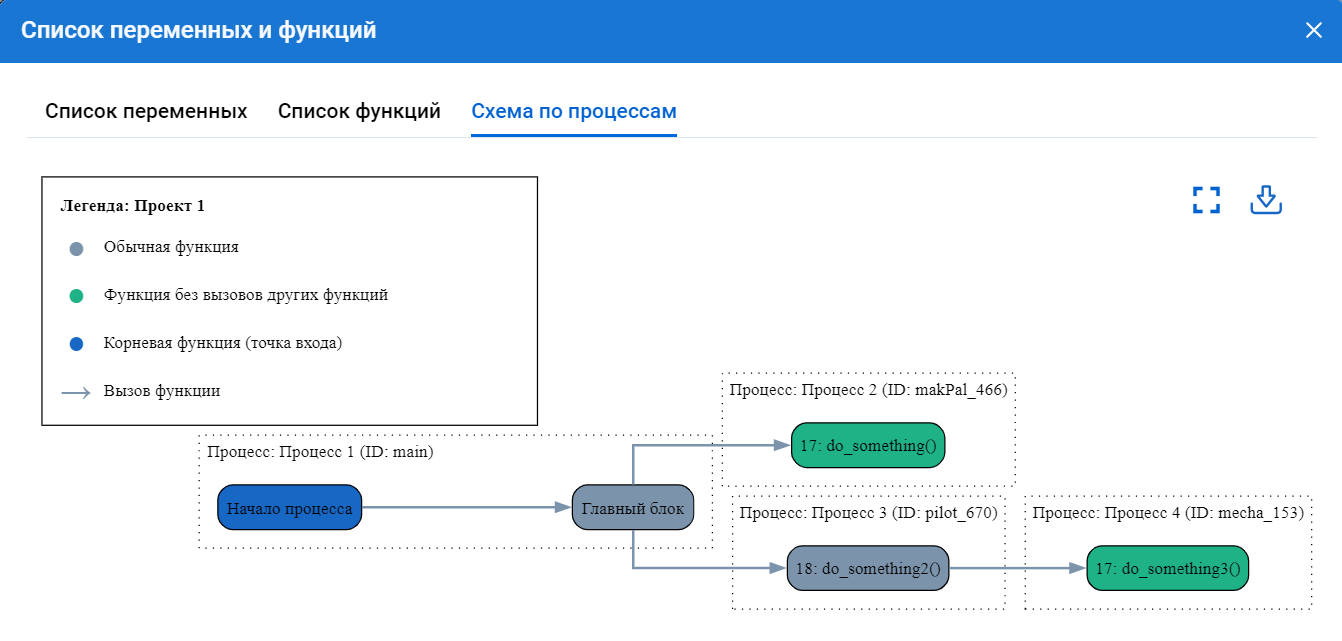Click the Процесс 2 (ID: makPal_466) label

(x=868, y=390)
